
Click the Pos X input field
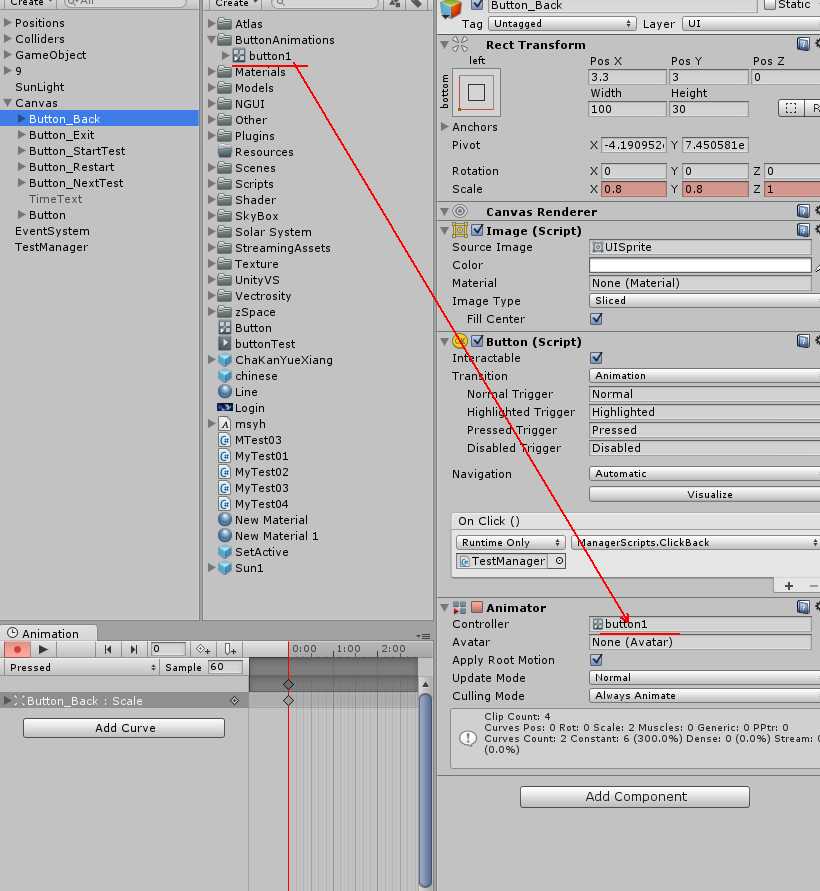tap(627, 77)
